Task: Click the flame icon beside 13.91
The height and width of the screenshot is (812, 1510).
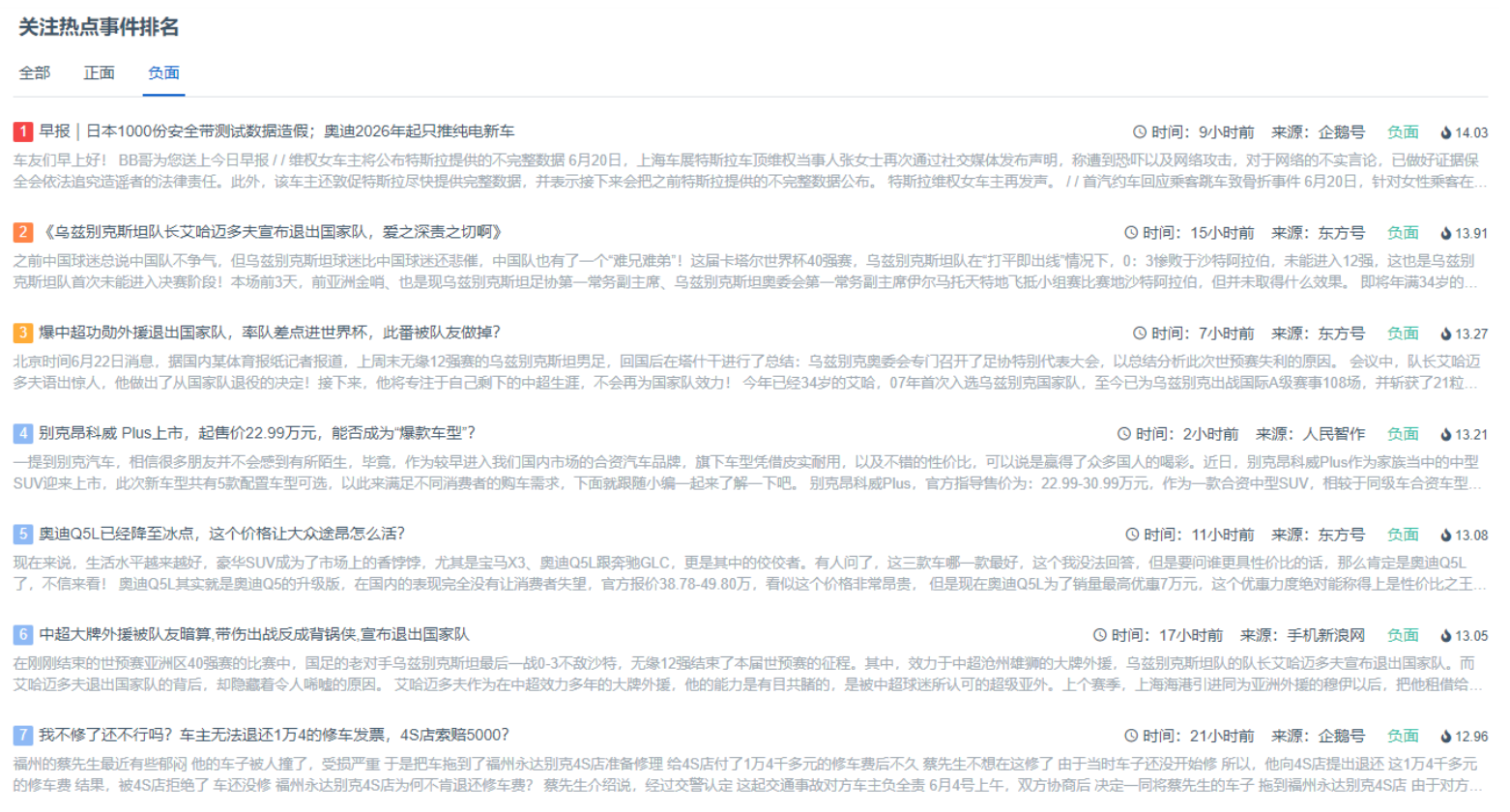Action: pyautogui.click(x=1446, y=233)
